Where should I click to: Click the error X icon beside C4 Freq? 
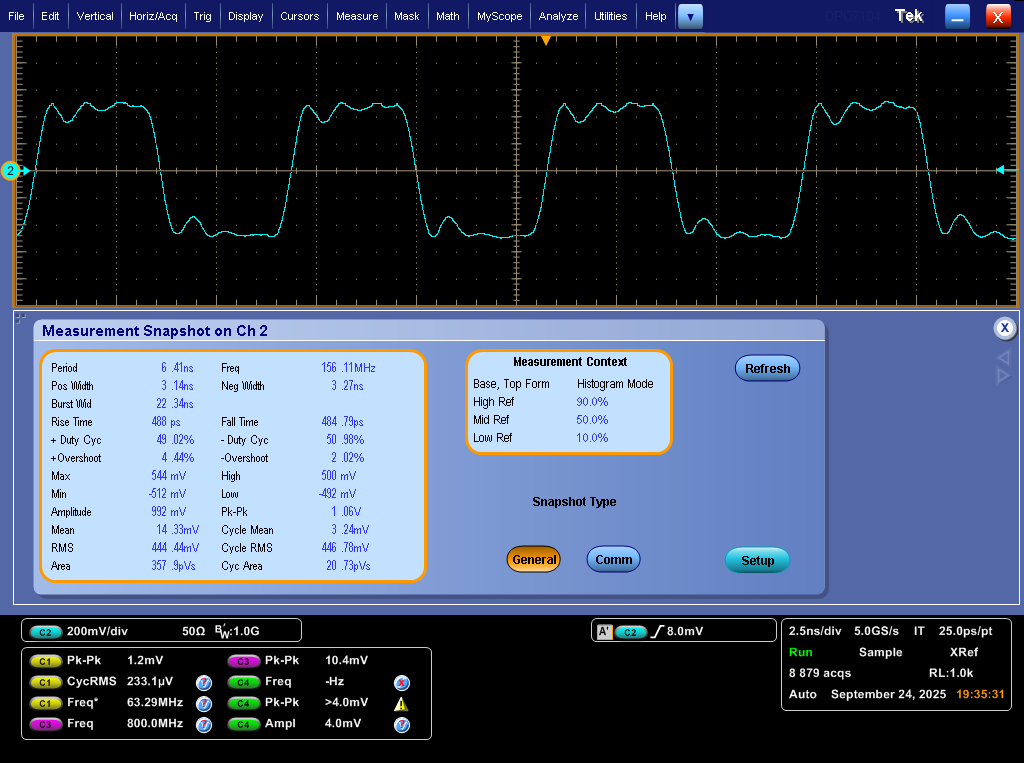click(402, 683)
